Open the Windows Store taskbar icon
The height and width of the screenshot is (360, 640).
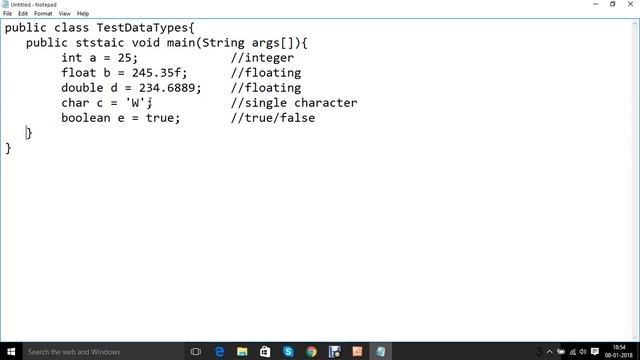tap(265, 351)
